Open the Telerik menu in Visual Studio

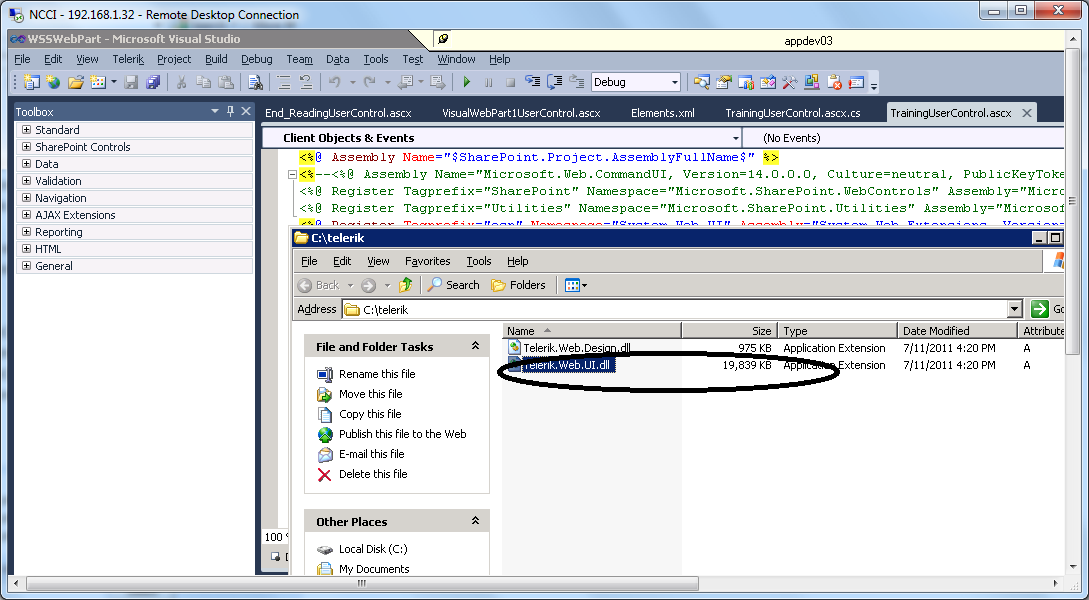click(x=128, y=59)
